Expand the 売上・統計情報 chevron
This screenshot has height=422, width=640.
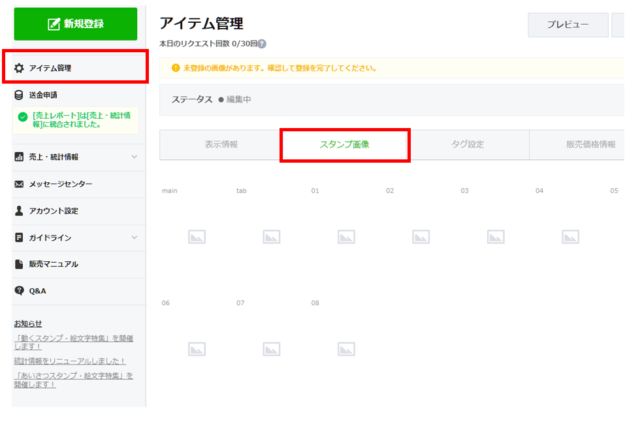(134, 157)
